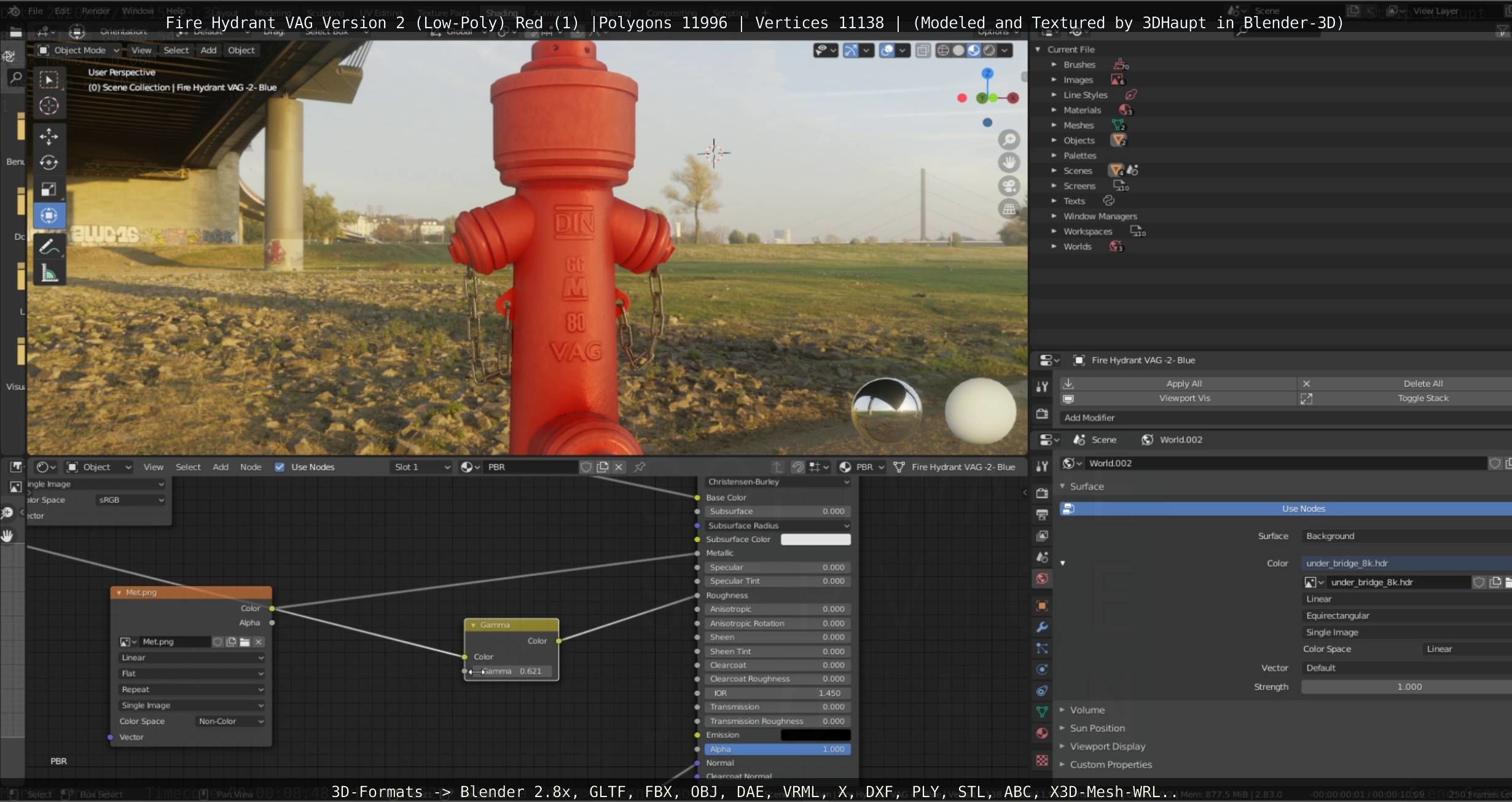The image size is (1512, 802).
Task: Open node editor Node menu
Action: tap(251, 467)
